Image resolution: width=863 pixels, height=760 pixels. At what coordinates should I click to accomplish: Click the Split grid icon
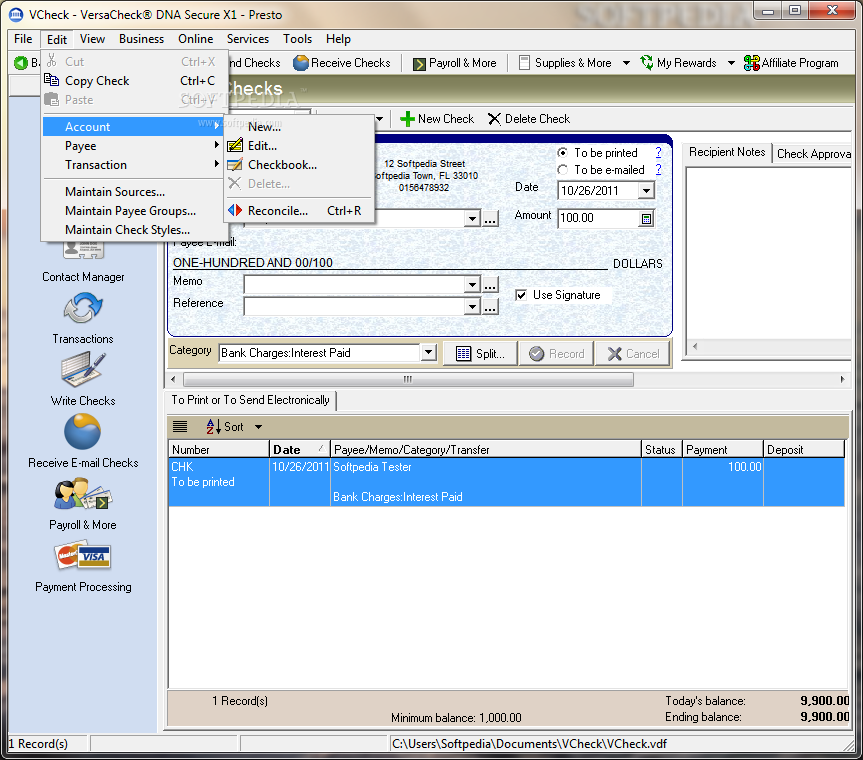coord(463,354)
